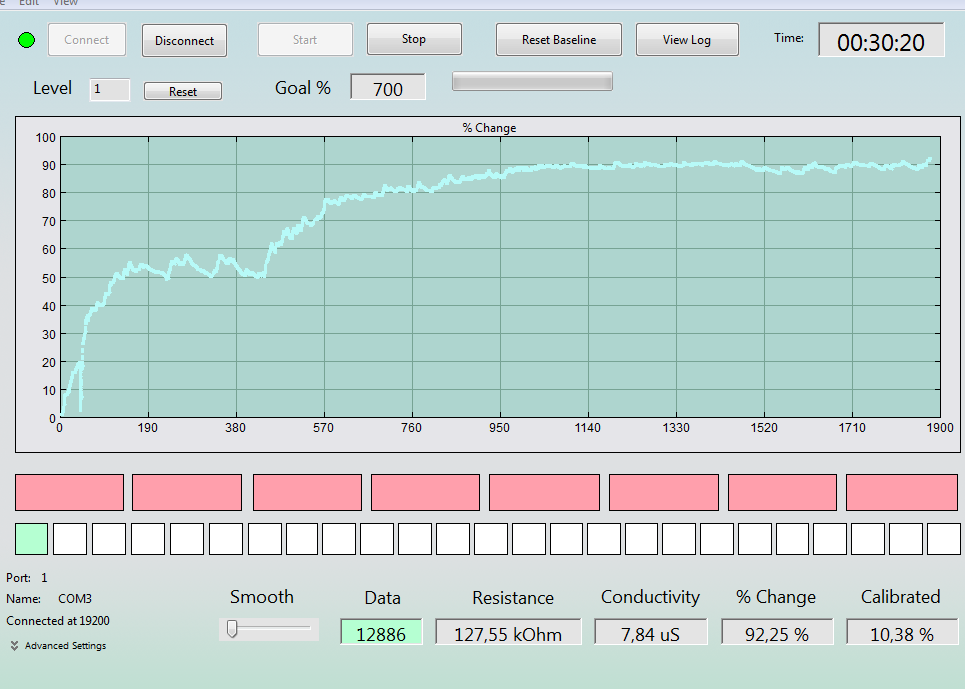Click the goal progress bar

pos(532,81)
